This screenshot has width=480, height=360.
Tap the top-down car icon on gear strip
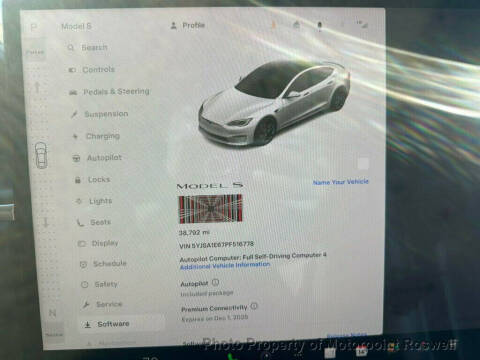41,155
